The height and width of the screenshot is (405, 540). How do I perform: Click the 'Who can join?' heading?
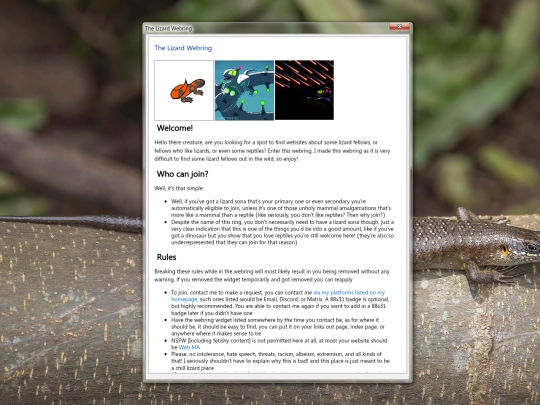point(183,174)
